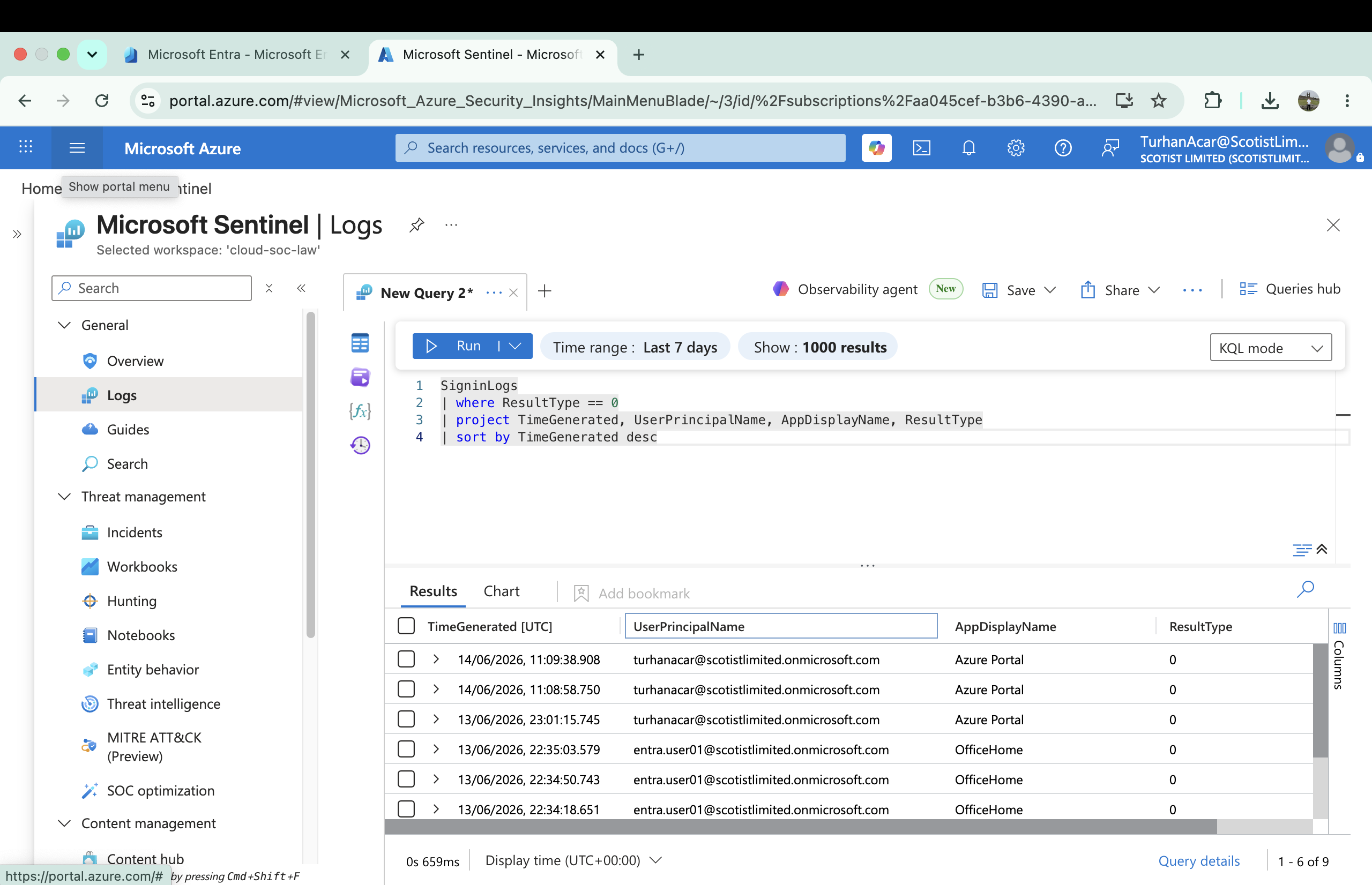
Task: Open the Query history clock icon
Action: (x=360, y=445)
